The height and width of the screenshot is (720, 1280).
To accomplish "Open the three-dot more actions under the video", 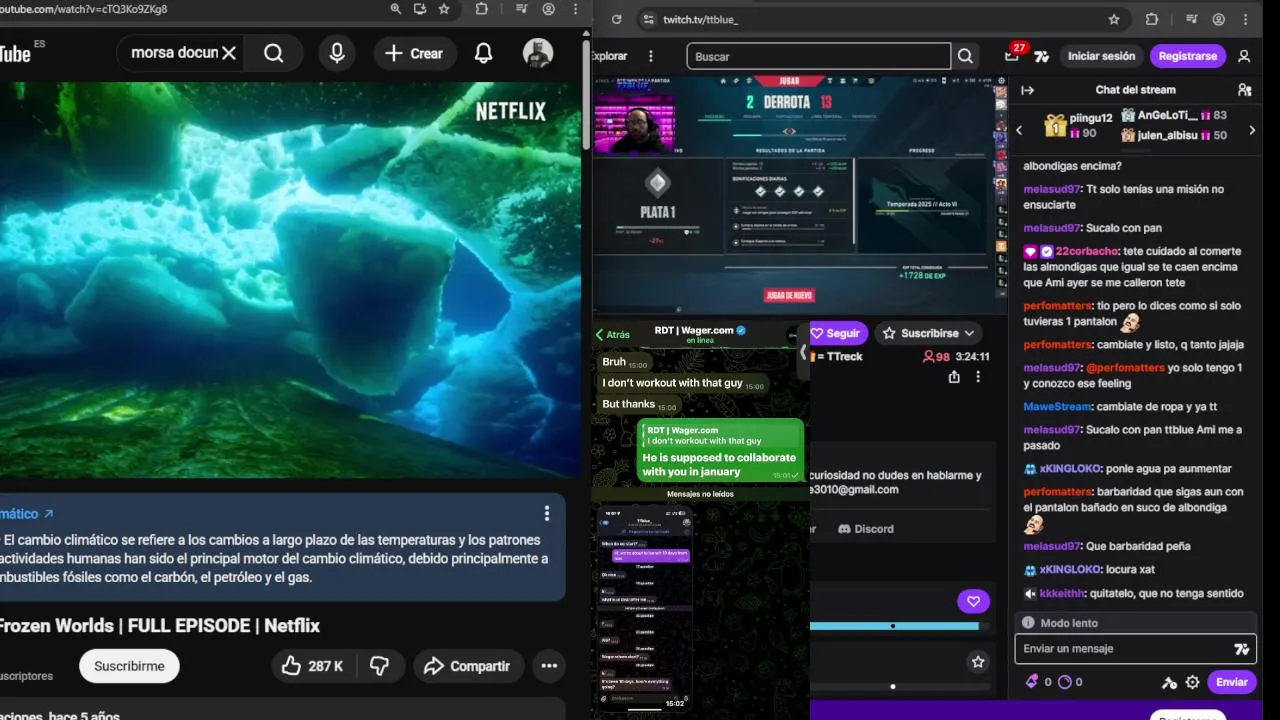I will point(549,666).
